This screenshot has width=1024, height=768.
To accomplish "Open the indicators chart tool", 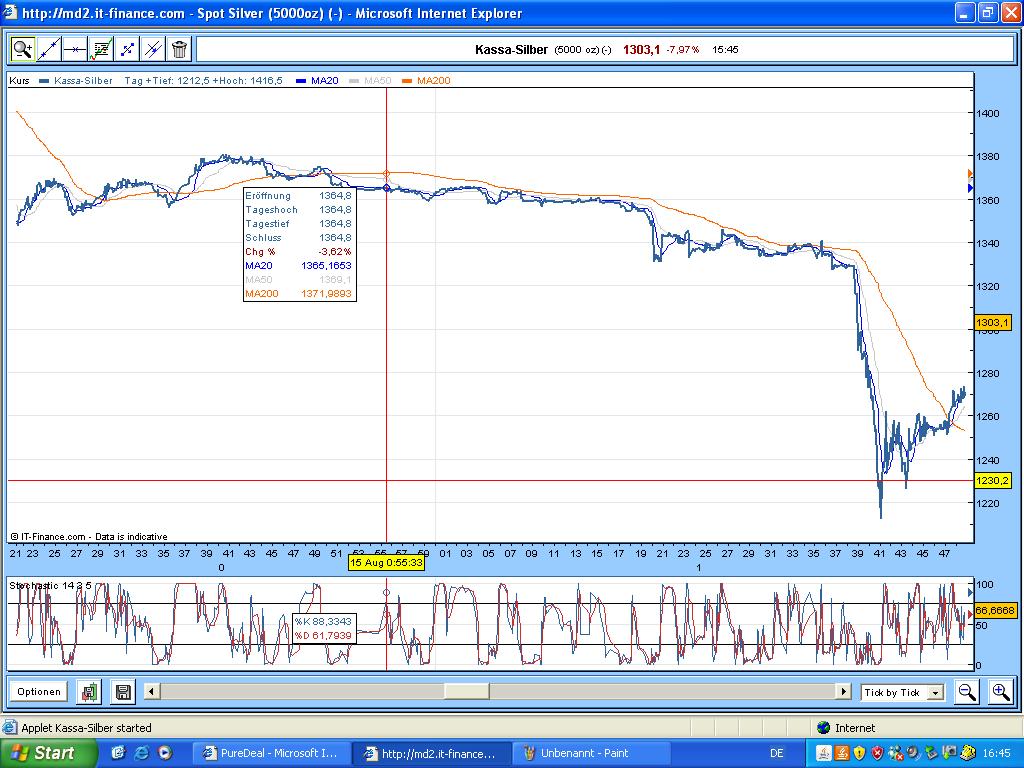I will (101, 49).
